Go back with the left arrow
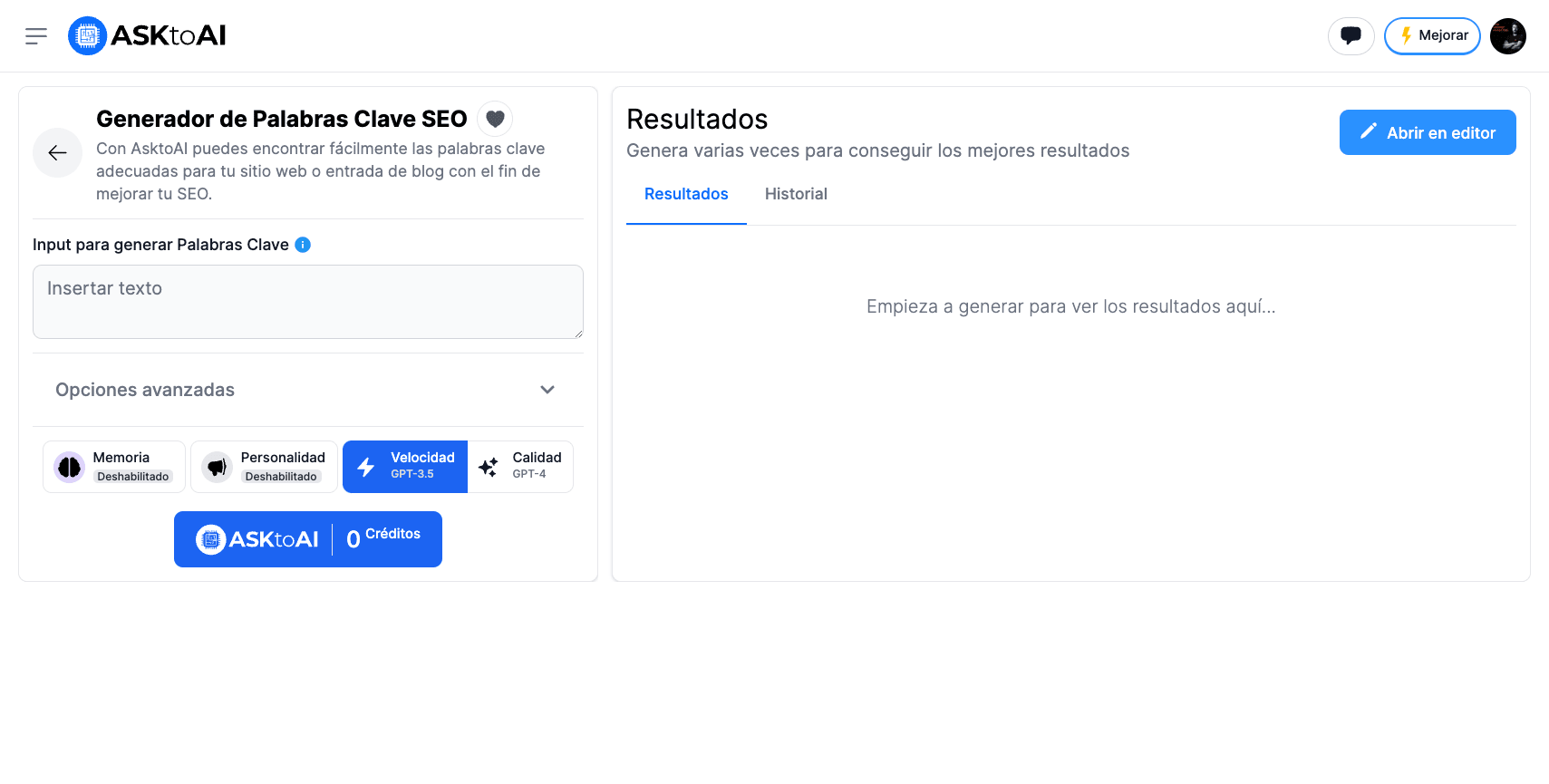 [x=58, y=153]
